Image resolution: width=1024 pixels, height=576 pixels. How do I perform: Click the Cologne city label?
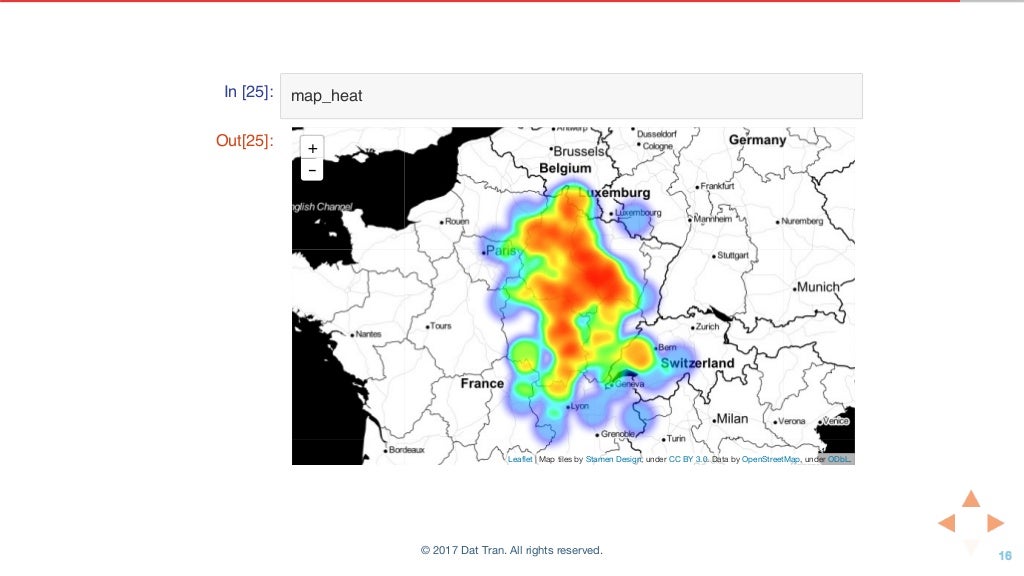[x=658, y=146]
